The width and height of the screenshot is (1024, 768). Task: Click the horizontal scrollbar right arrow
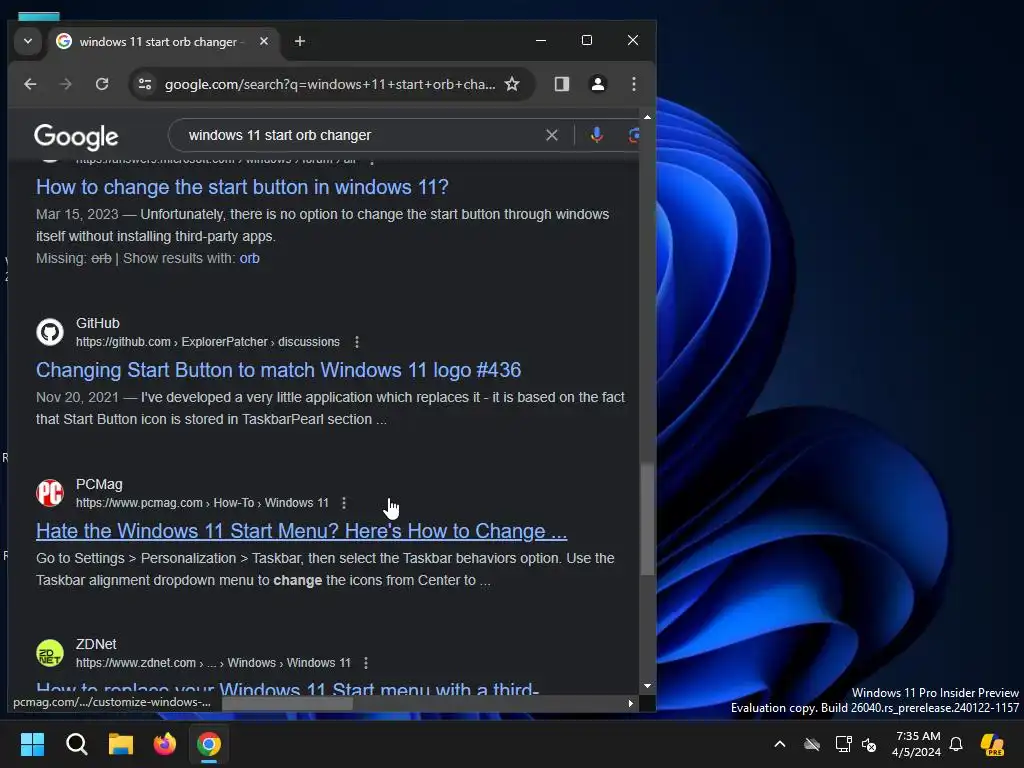pyautogui.click(x=630, y=703)
